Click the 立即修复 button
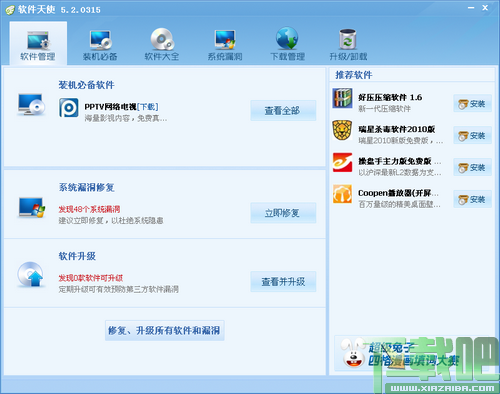 click(x=283, y=213)
